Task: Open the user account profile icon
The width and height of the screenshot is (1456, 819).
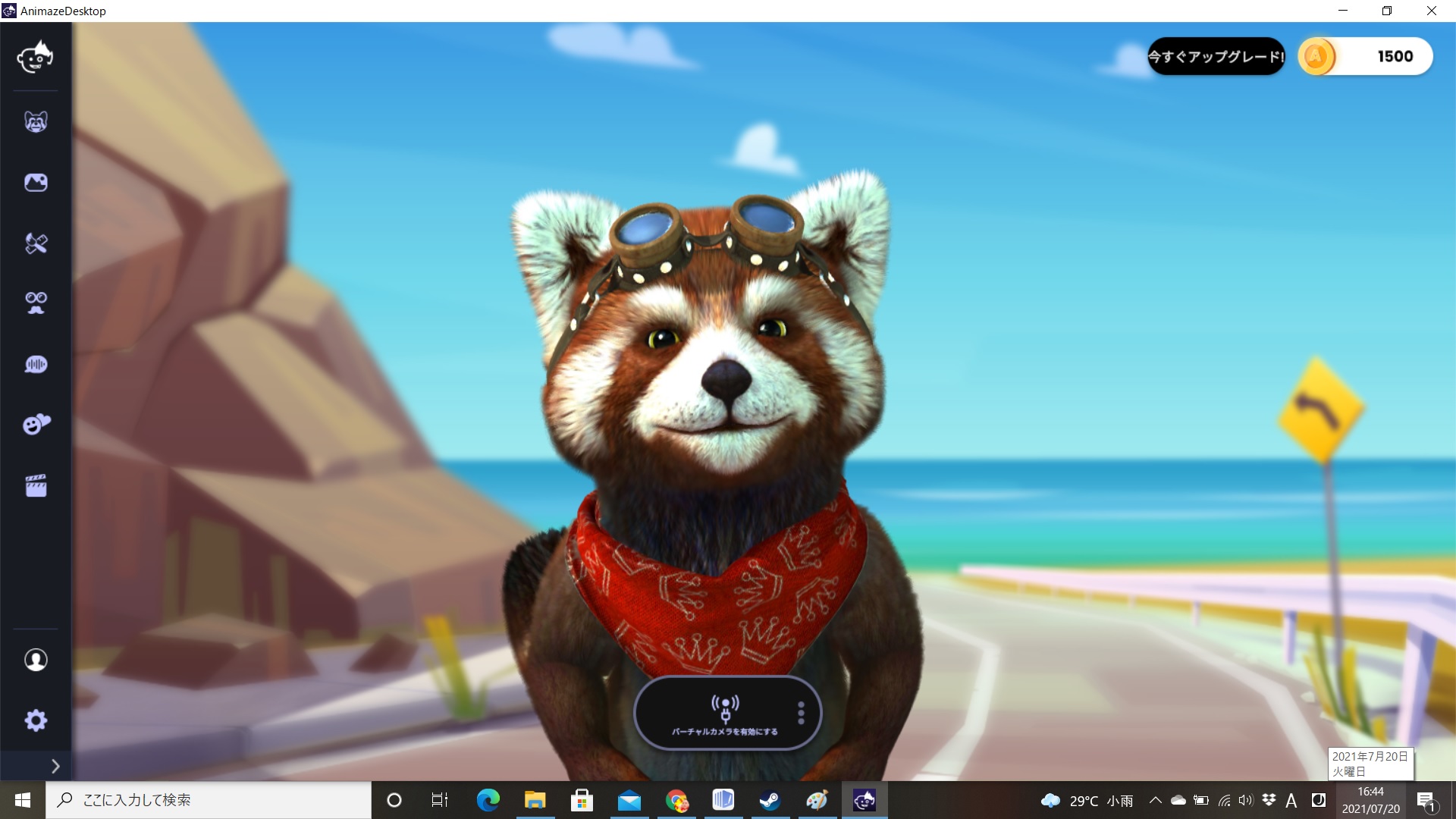Action: click(36, 660)
